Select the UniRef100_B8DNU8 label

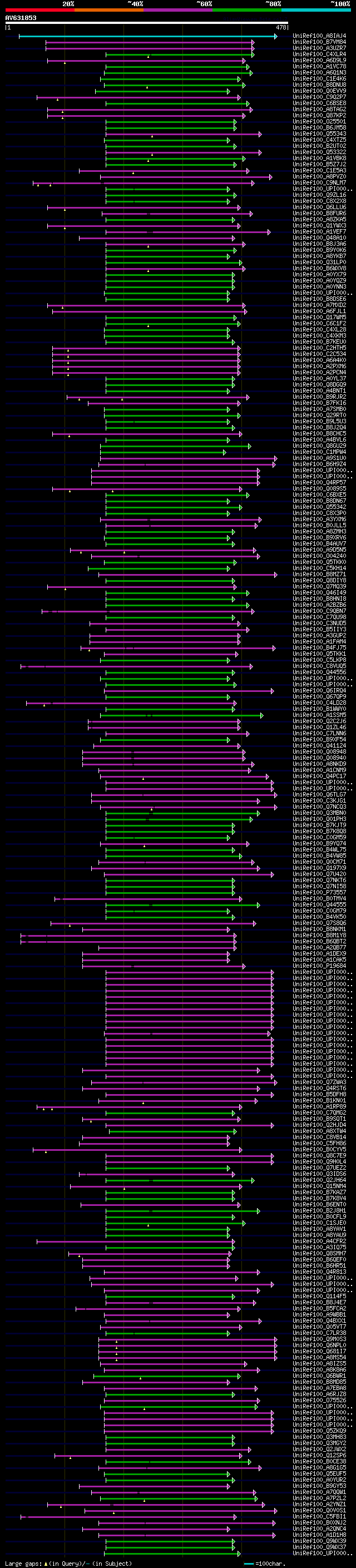319,85
